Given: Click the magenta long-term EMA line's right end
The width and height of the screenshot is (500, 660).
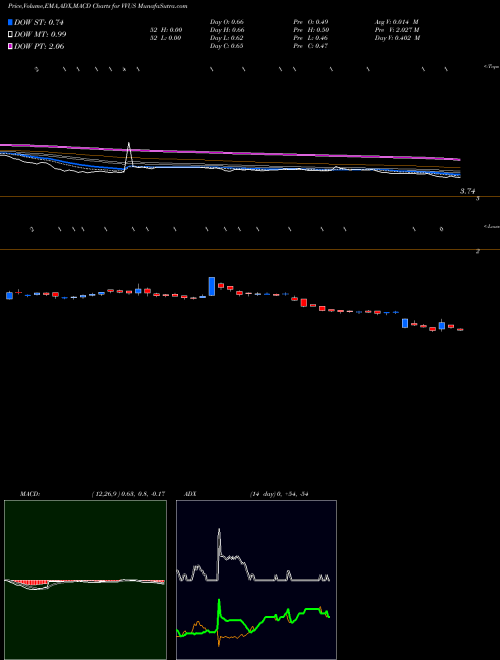Looking at the screenshot, I should pyautogui.click(x=458, y=160).
